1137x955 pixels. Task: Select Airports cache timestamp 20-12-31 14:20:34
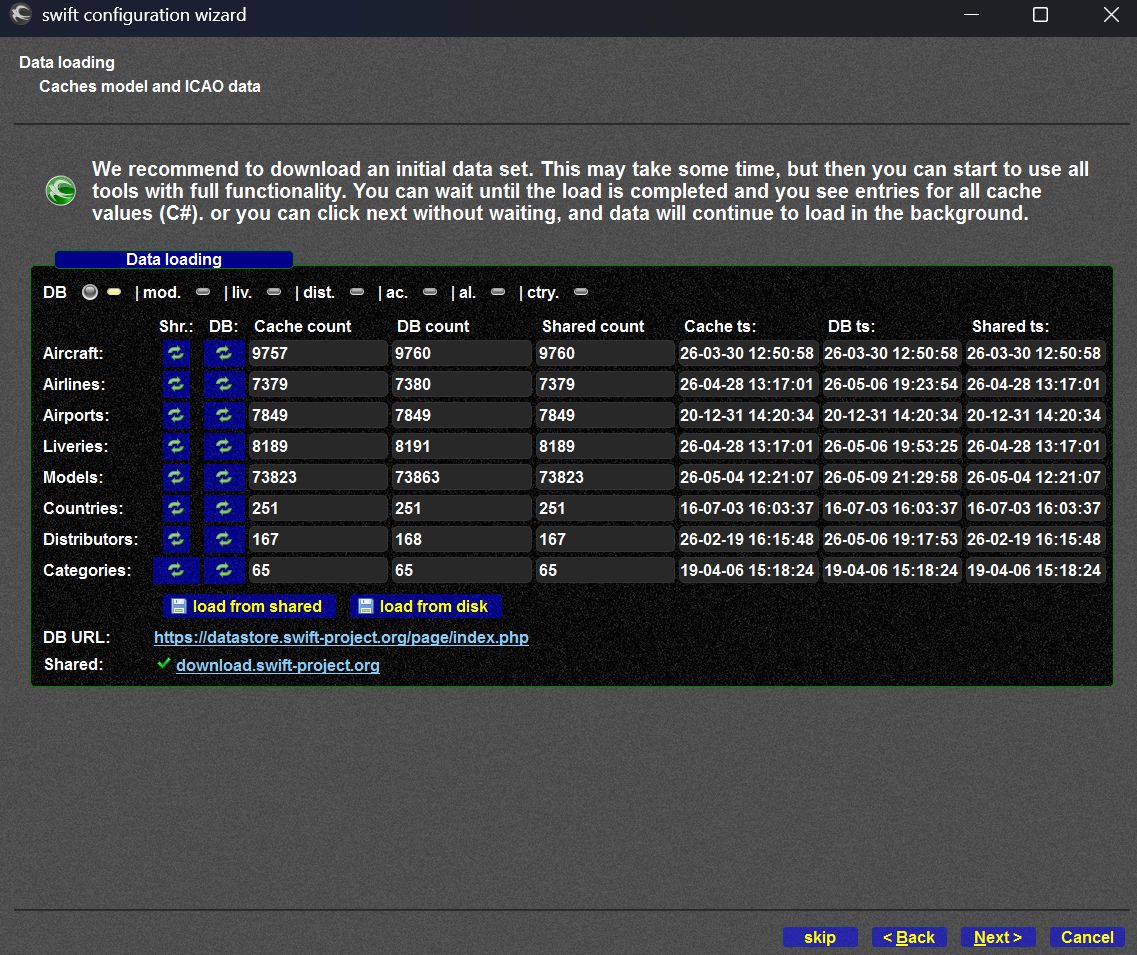pyautogui.click(x=748, y=416)
